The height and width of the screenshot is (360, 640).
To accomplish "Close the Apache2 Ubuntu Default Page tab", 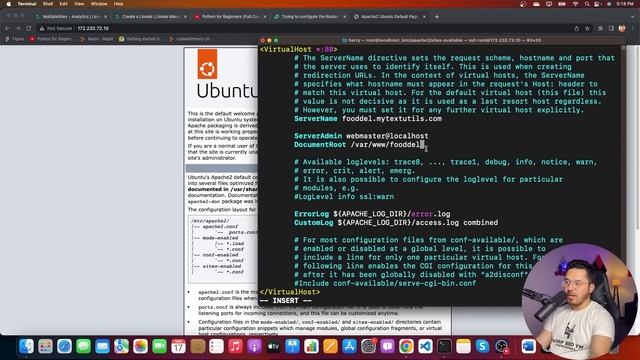I will [x=424, y=17].
